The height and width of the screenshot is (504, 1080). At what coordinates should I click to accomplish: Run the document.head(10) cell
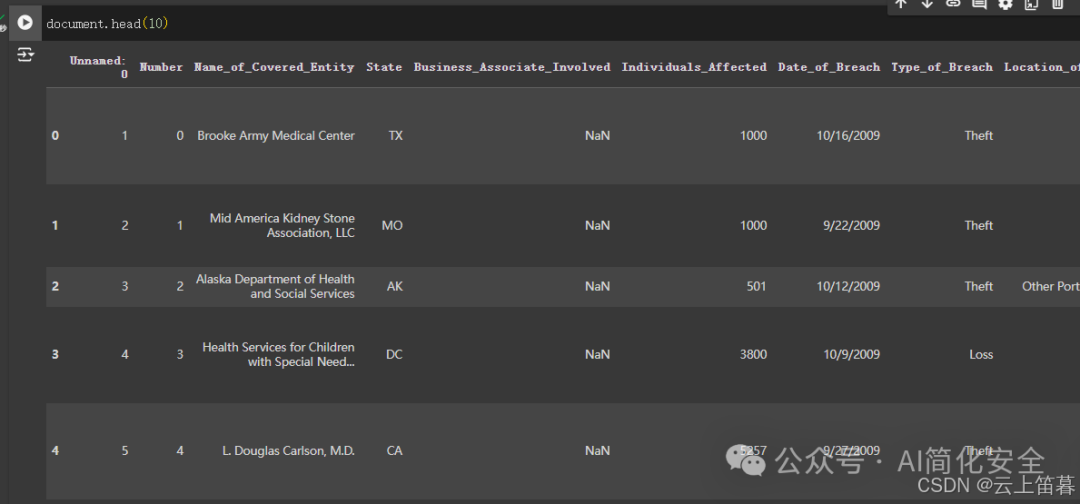[25, 23]
